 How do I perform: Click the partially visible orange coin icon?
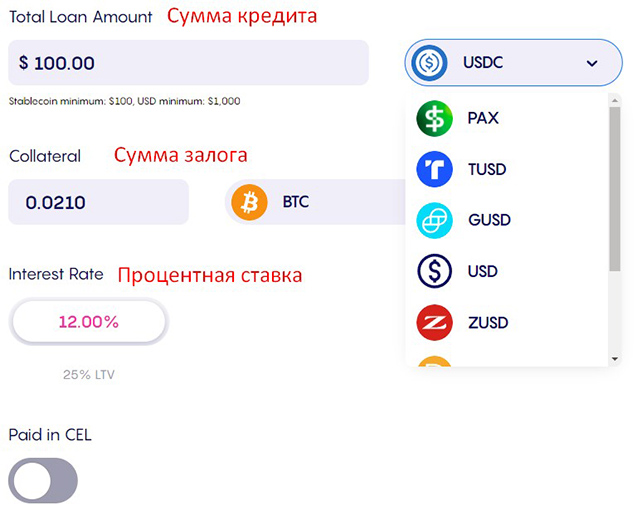tap(434, 362)
